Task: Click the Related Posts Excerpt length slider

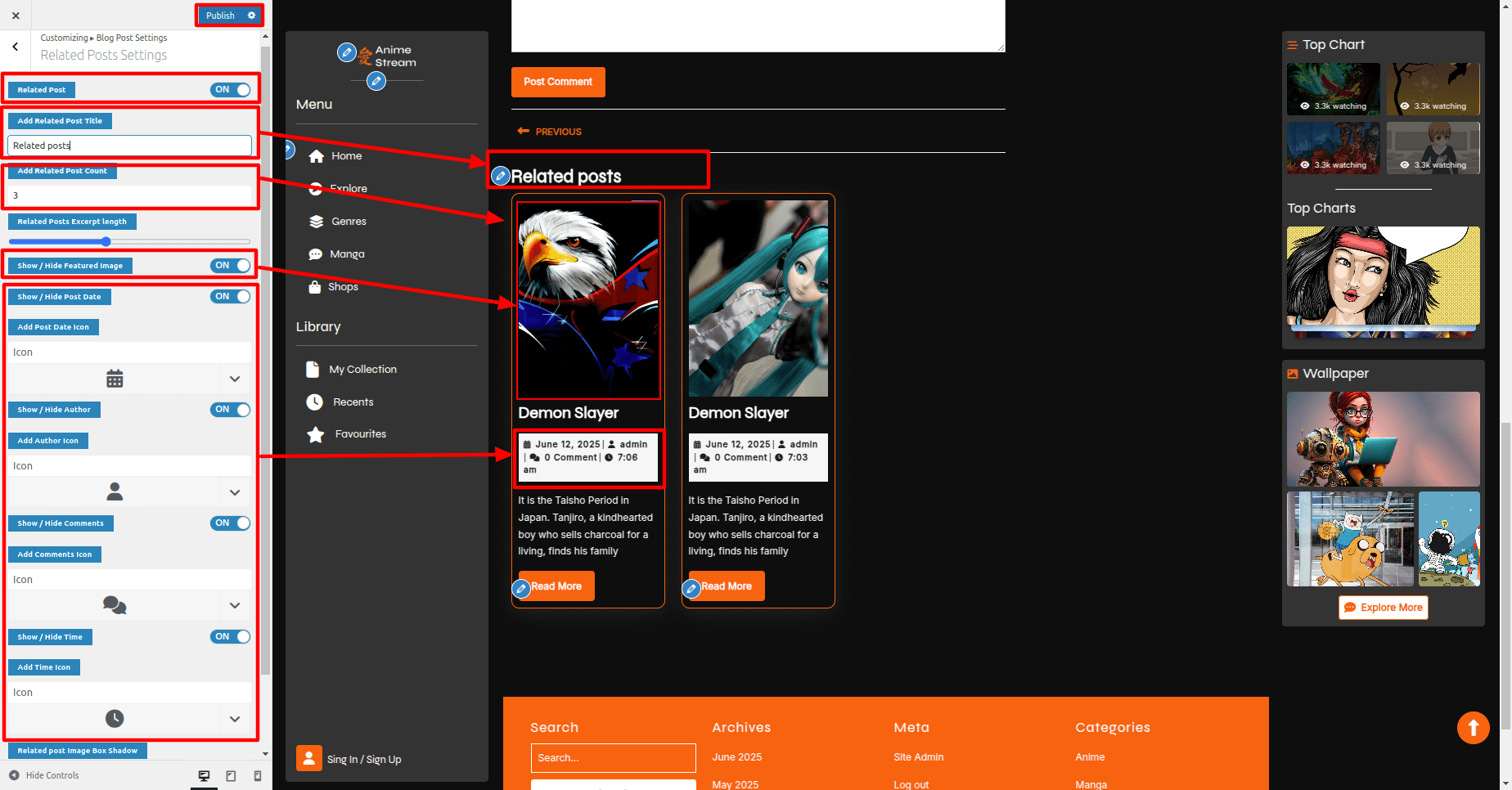Action: point(129,242)
